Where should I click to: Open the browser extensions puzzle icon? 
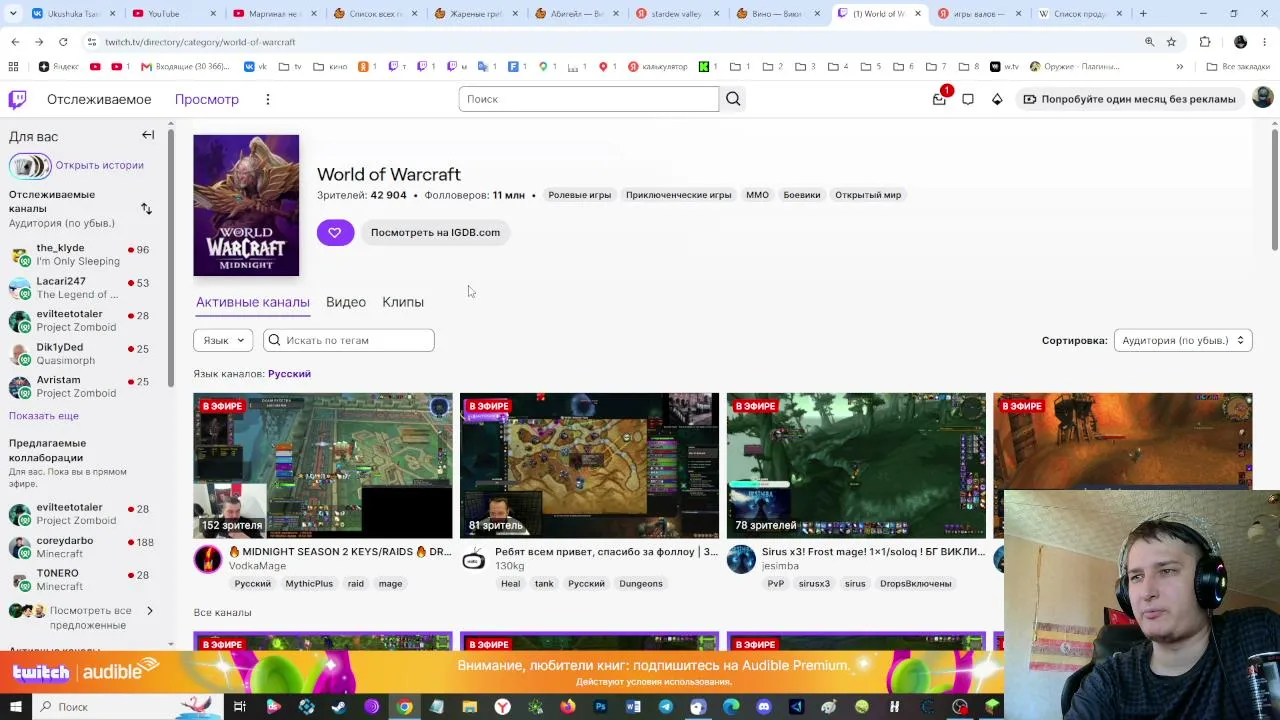point(1205,42)
